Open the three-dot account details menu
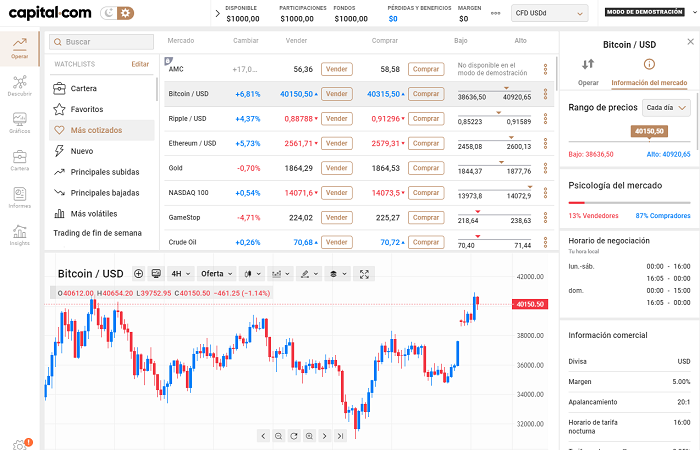The width and height of the screenshot is (700, 450). [x=496, y=13]
